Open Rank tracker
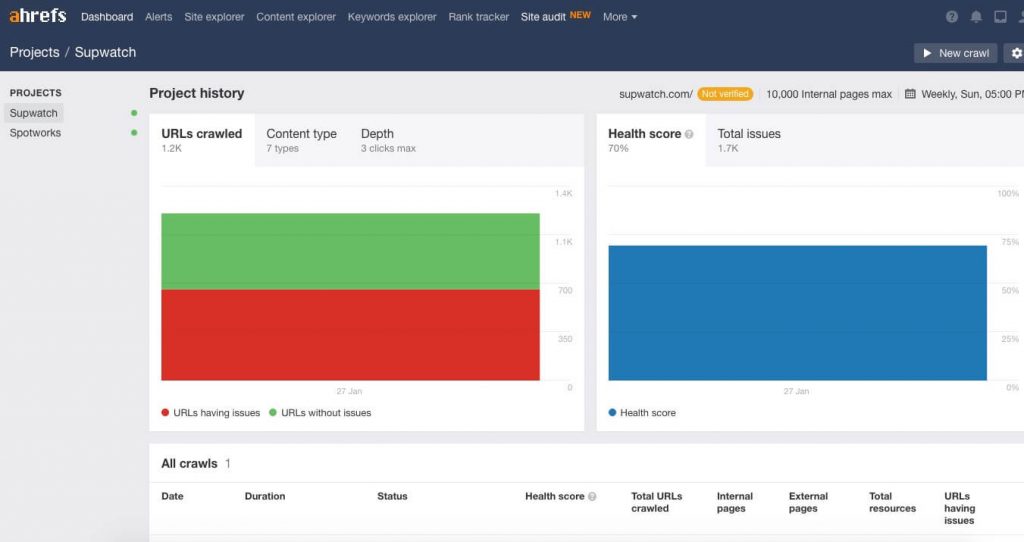 coord(479,17)
